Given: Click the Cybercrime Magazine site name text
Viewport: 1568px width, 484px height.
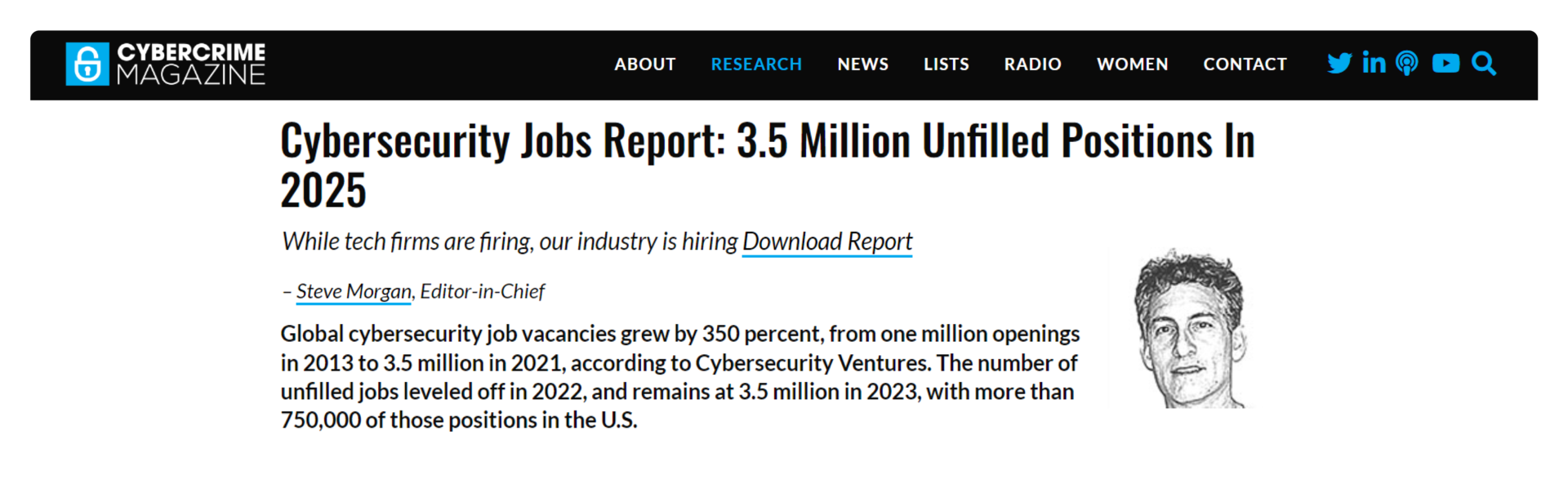Looking at the screenshot, I should pos(191,64).
